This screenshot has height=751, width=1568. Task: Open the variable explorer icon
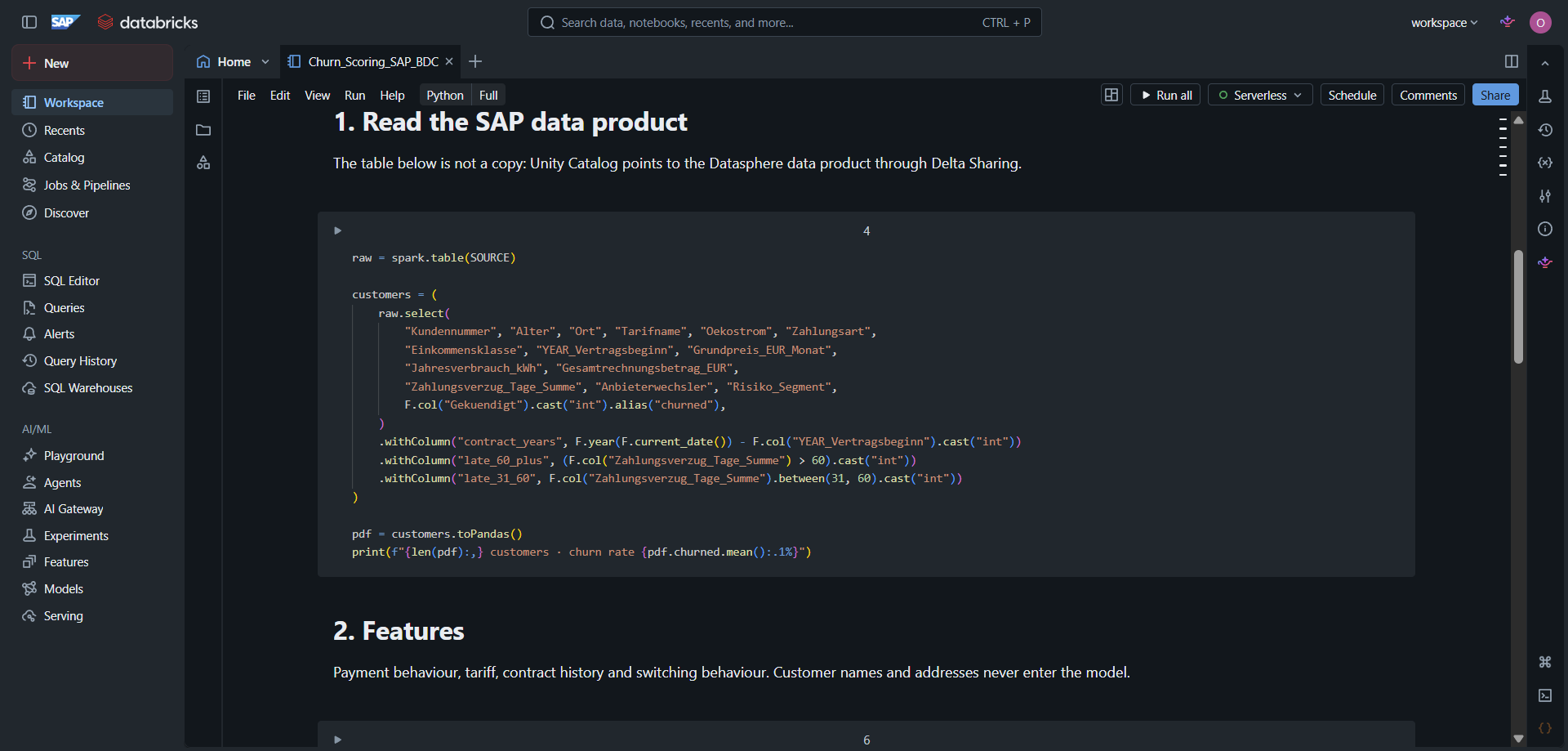click(x=1545, y=163)
